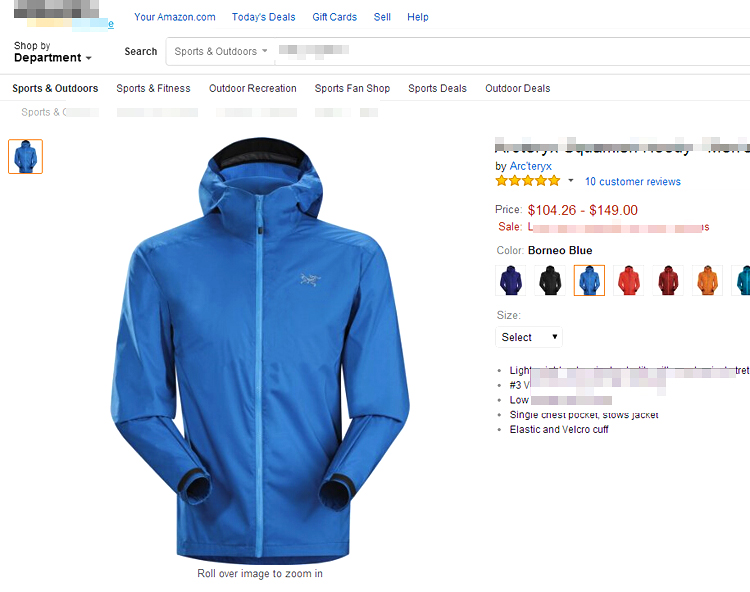Choose the Borneo Blue jacket swatch
Image resolution: width=750 pixels, height=592 pixels.
pyautogui.click(x=589, y=280)
